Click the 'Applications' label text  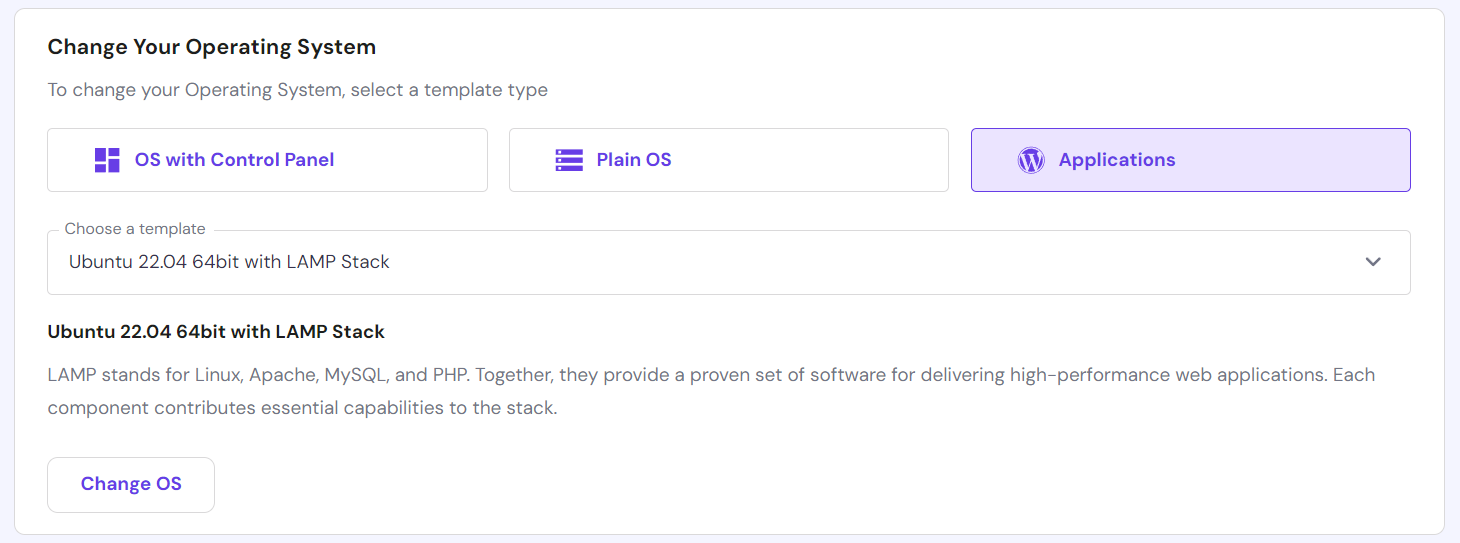click(x=1117, y=160)
